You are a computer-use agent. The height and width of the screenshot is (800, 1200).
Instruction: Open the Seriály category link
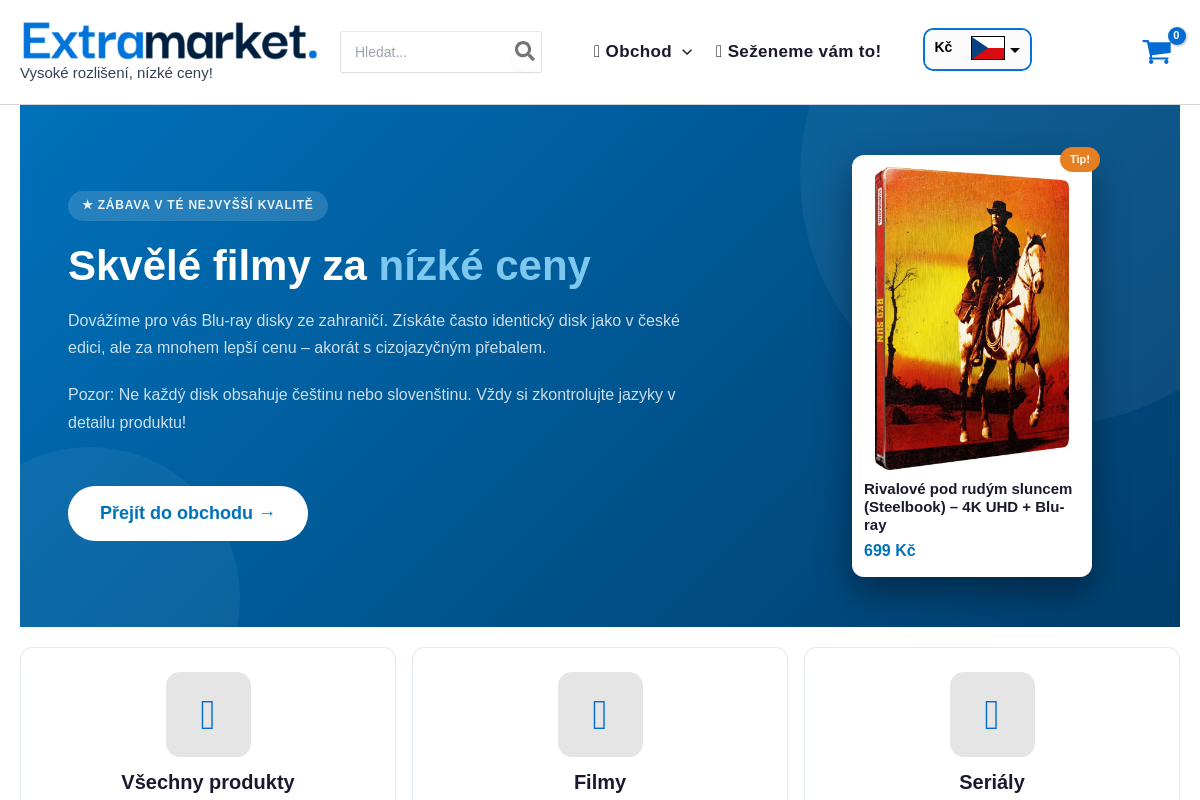point(992,782)
